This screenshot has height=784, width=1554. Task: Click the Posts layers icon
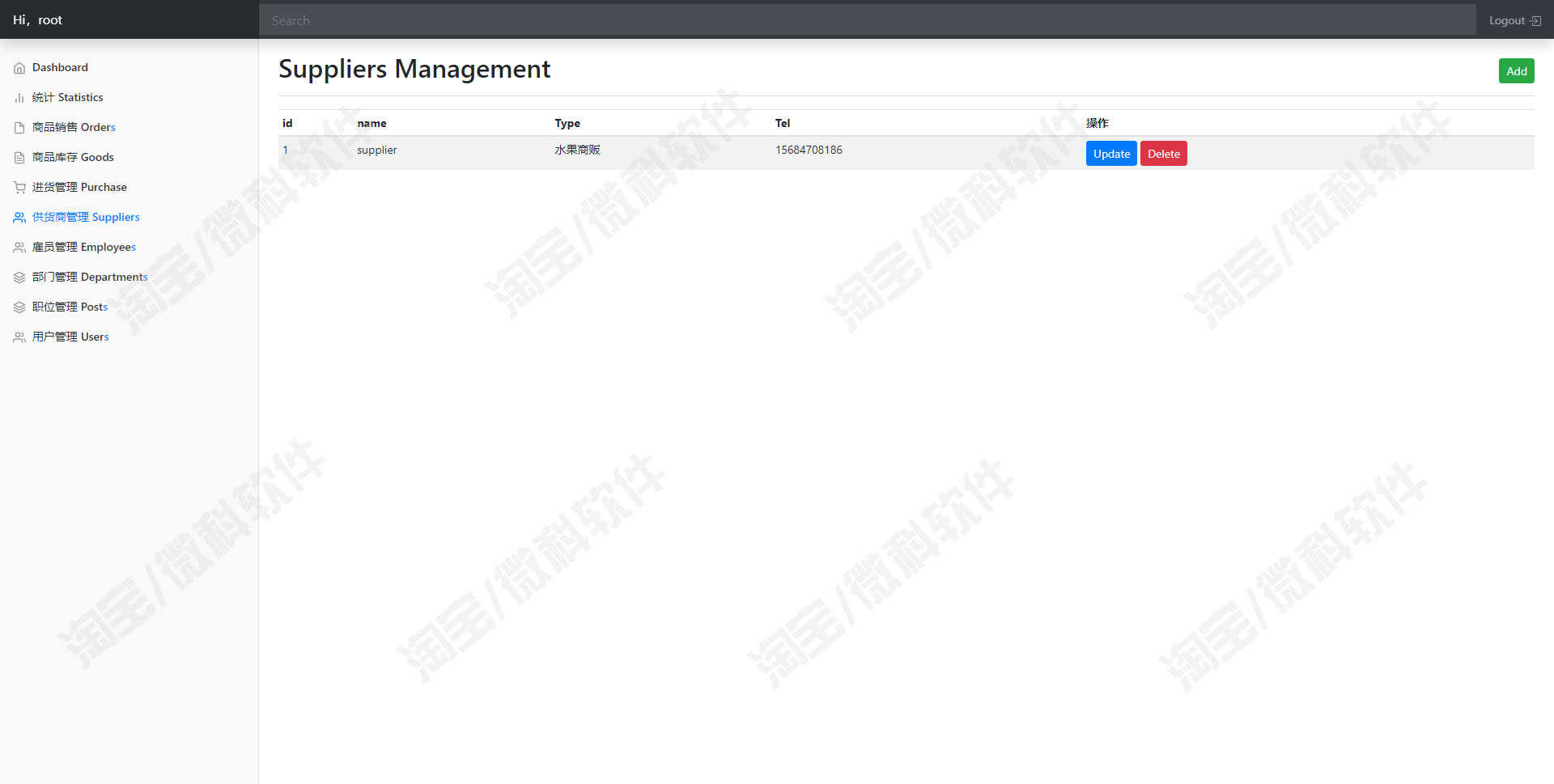click(19, 307)
